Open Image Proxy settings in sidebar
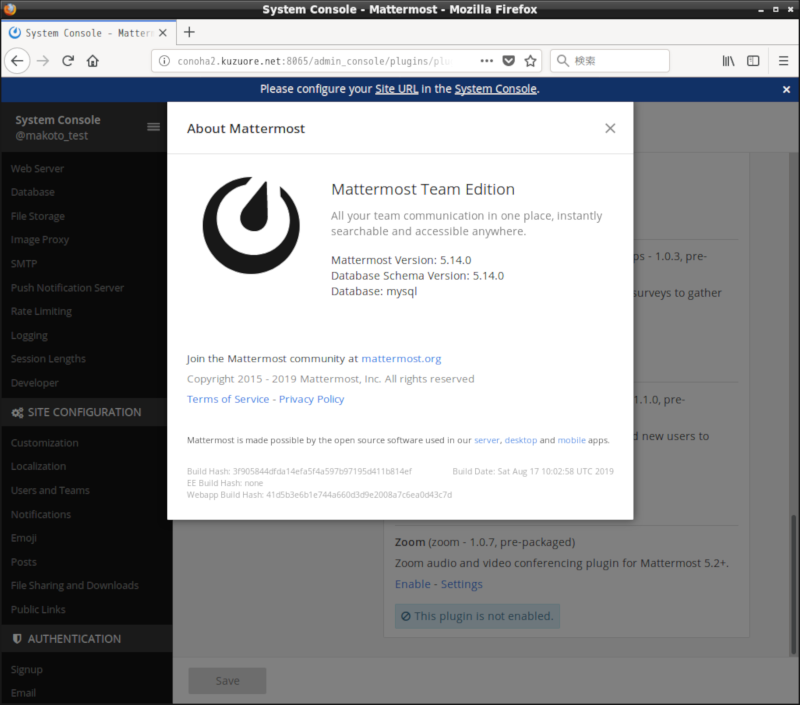This screenshot has height=705, width=800. (40, 240)
